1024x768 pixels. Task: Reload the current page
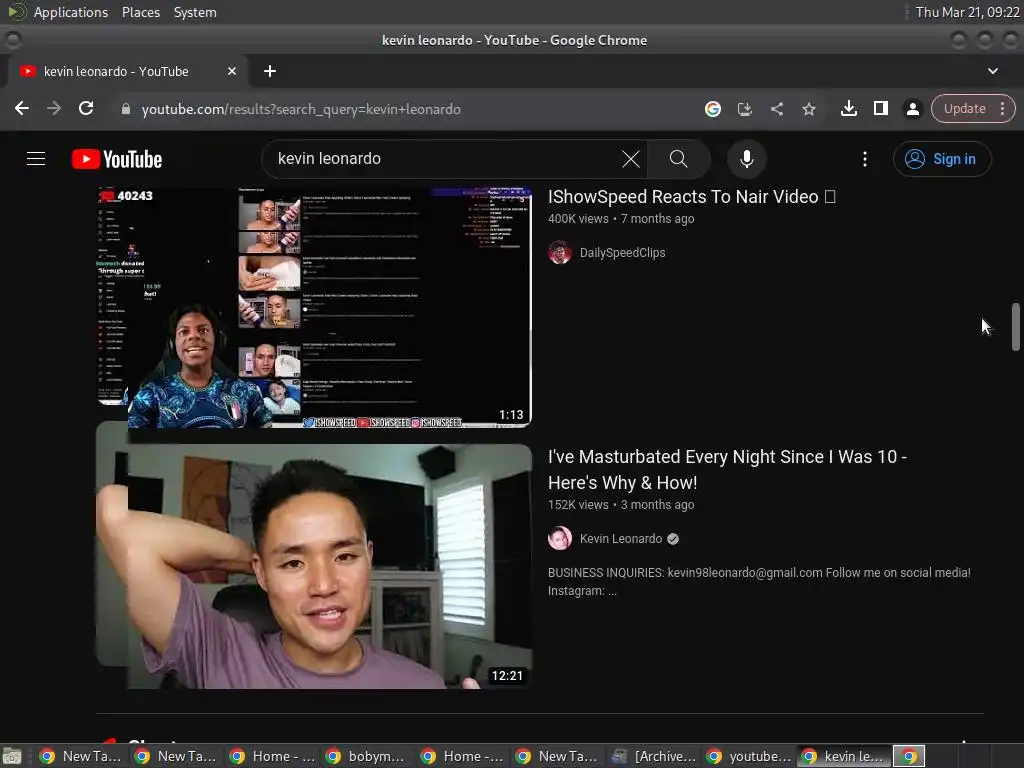click(86, 108)
